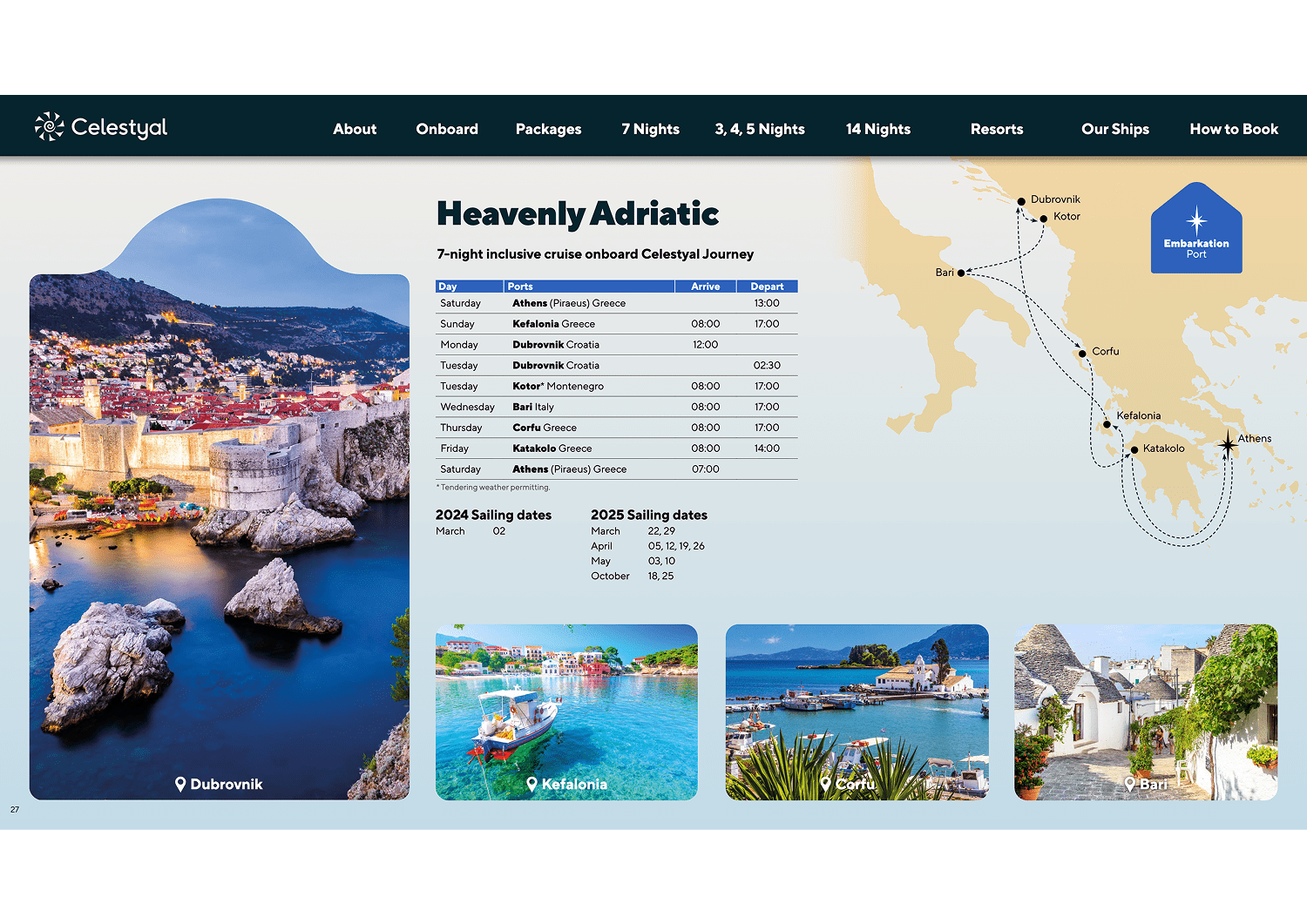Click the Bari dot on the map

[961, 273]
